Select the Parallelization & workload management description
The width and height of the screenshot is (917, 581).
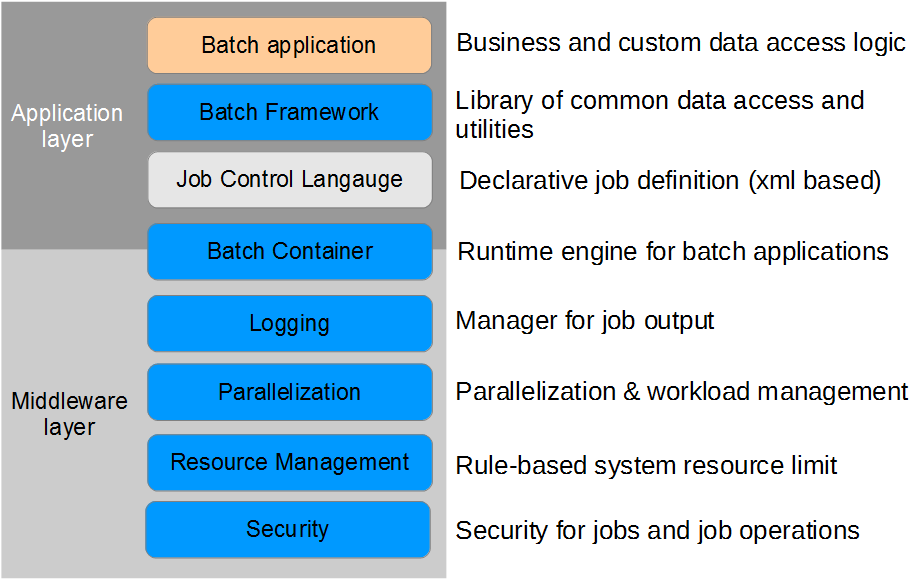point(682,391)
